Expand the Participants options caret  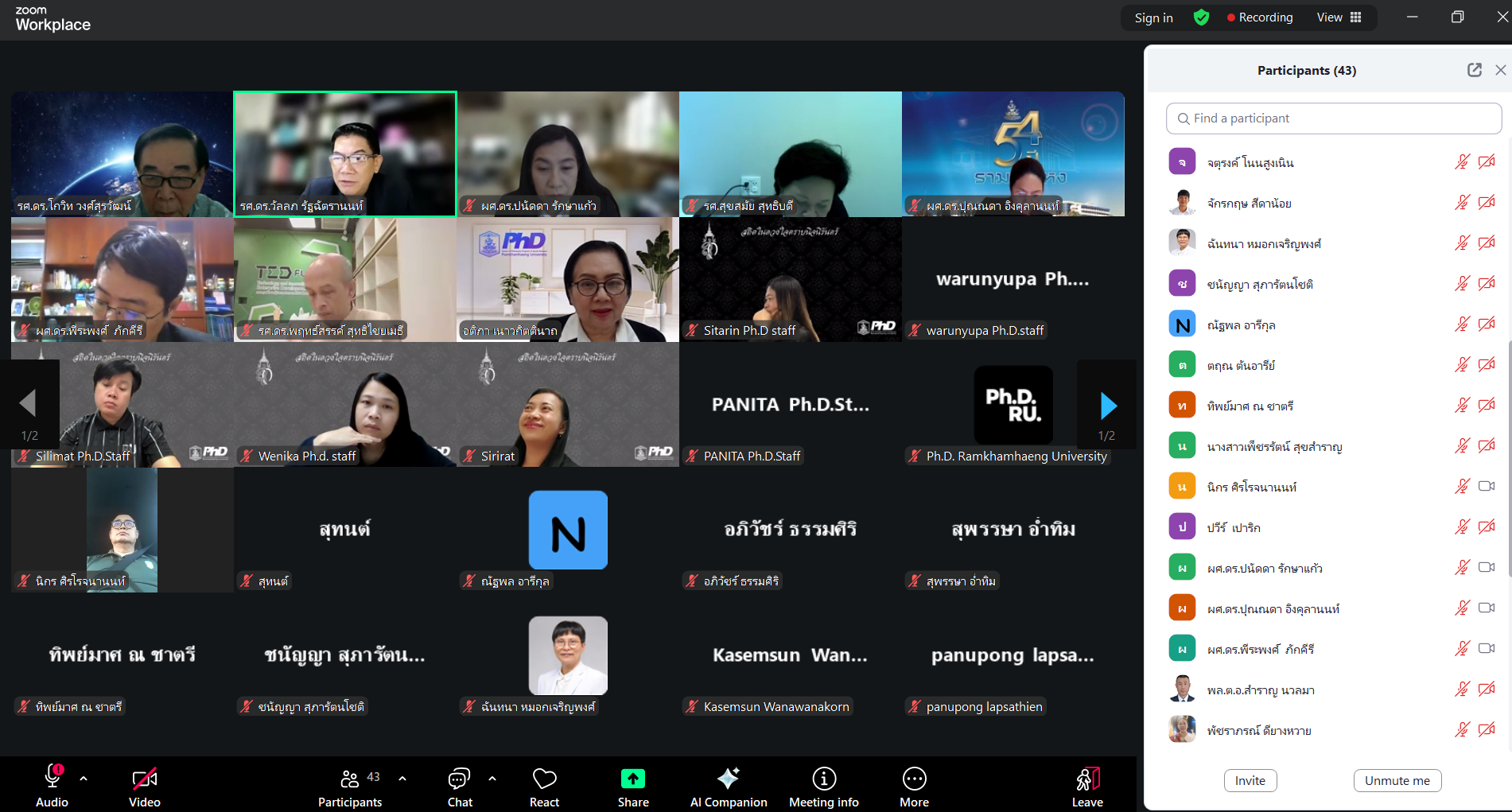point(402,779)
